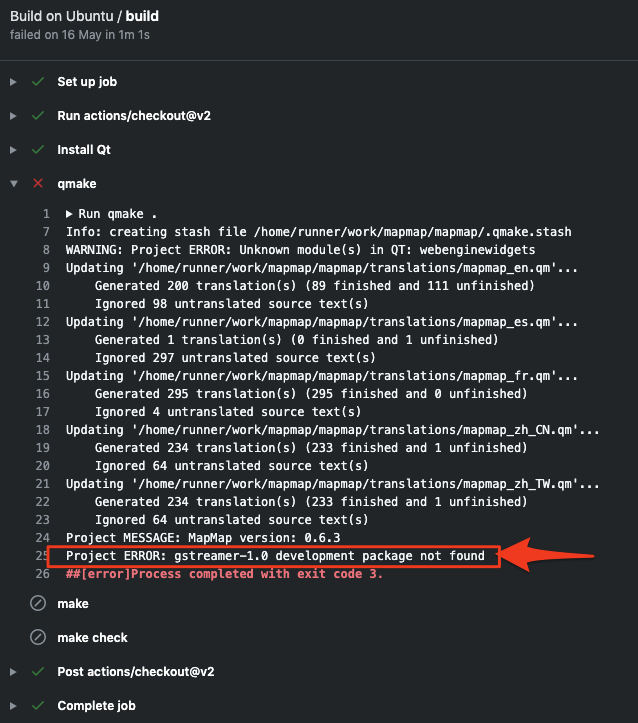The height and width of the screenshot is (723, 638).
Task: Select 'Generated 1 translation(s)' log line
Action: 296,340
